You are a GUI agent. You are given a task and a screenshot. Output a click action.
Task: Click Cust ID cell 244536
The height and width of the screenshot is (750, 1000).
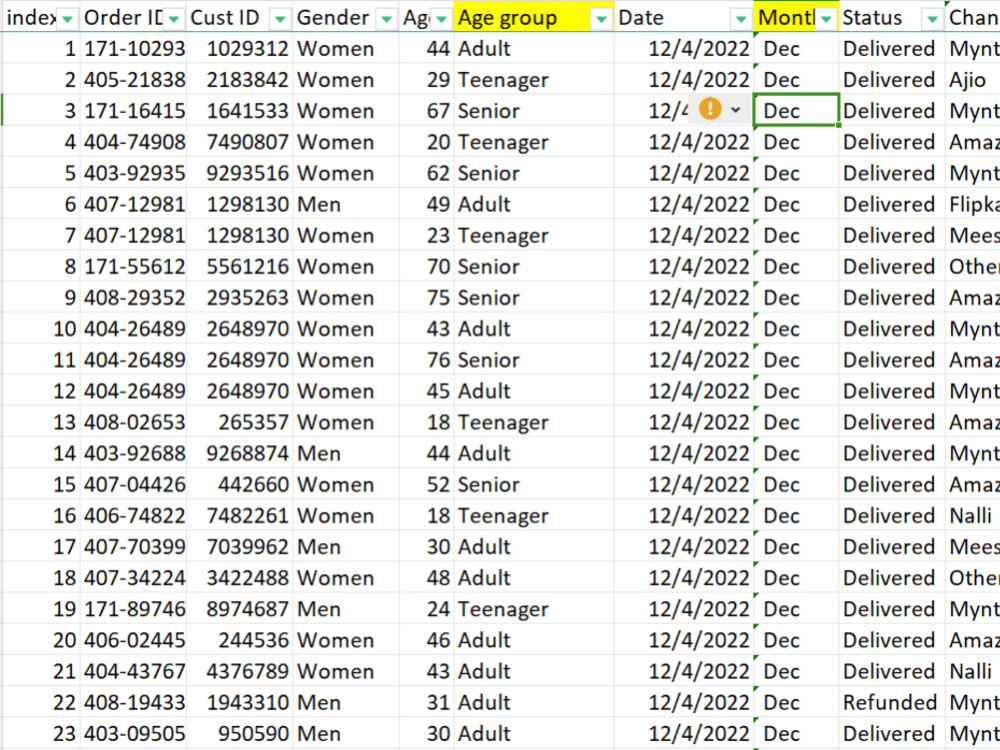tap(240, 640)
